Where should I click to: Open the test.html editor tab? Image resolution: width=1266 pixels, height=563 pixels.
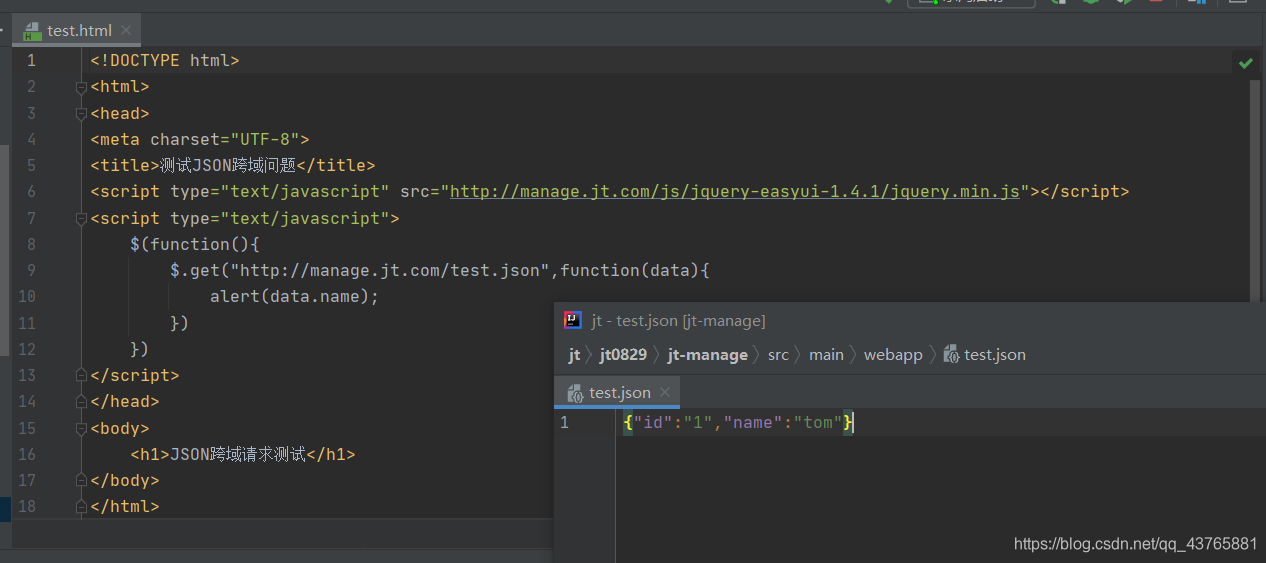[77, 30]
